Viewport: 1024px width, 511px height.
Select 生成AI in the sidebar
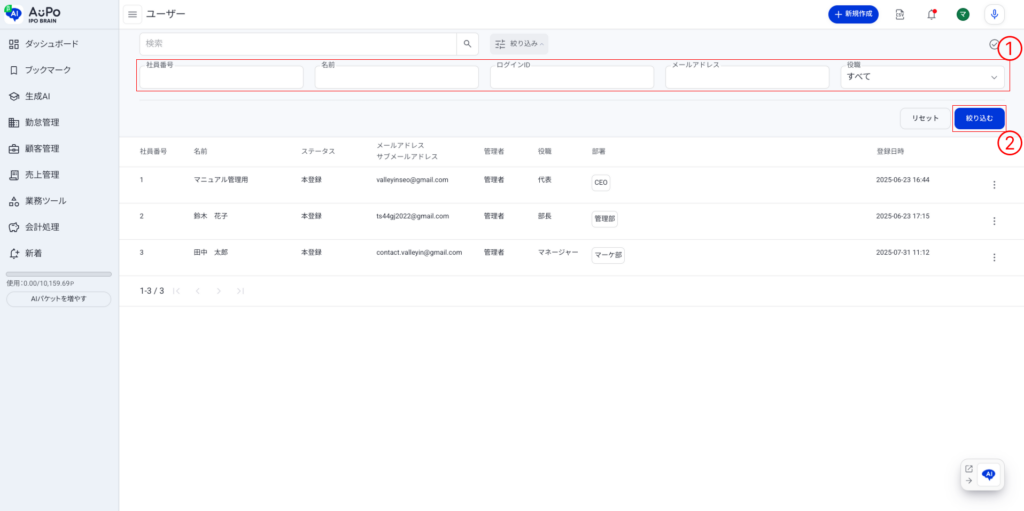(37, 97)
